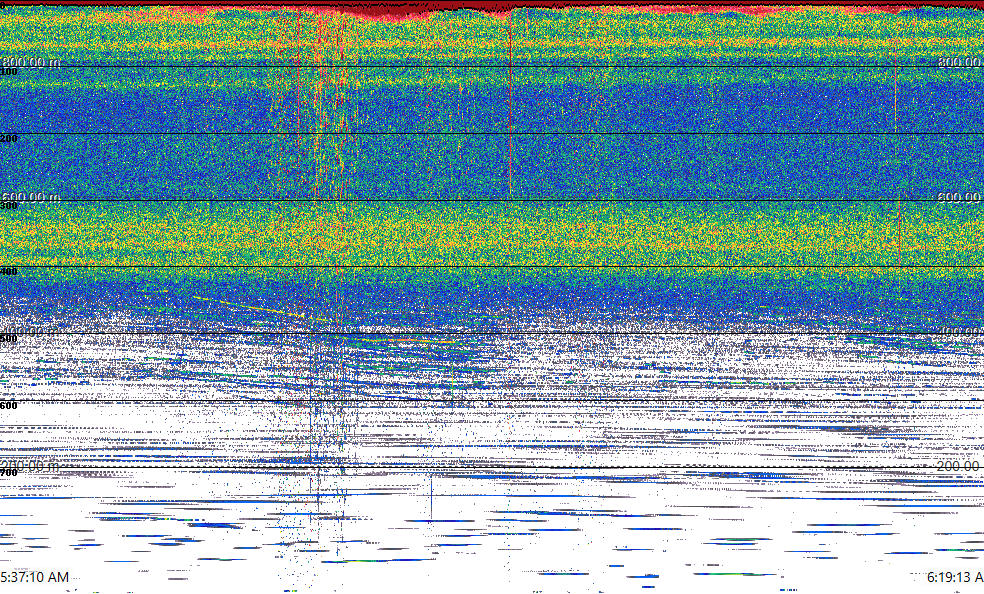Click the left-edge 200.00 m range label
984x594 pixels.
click(31, 465)
